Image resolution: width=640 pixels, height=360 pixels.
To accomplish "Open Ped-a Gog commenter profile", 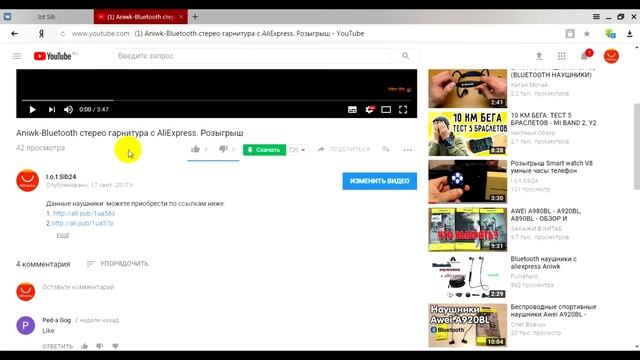I will point(57,320).
